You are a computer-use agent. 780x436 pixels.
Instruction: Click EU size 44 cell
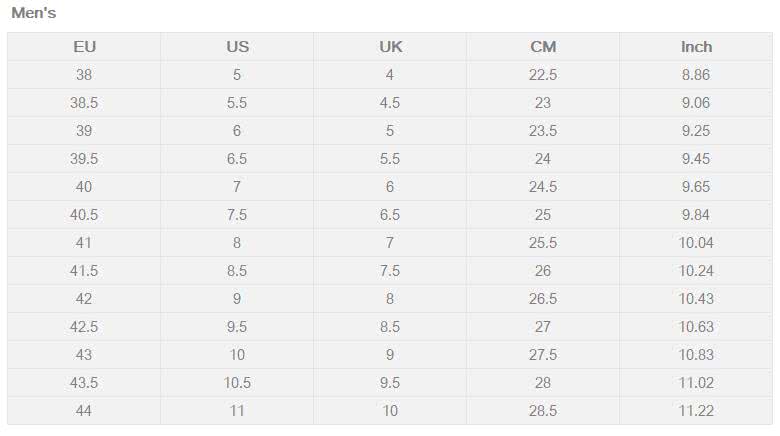coord(84,411)
